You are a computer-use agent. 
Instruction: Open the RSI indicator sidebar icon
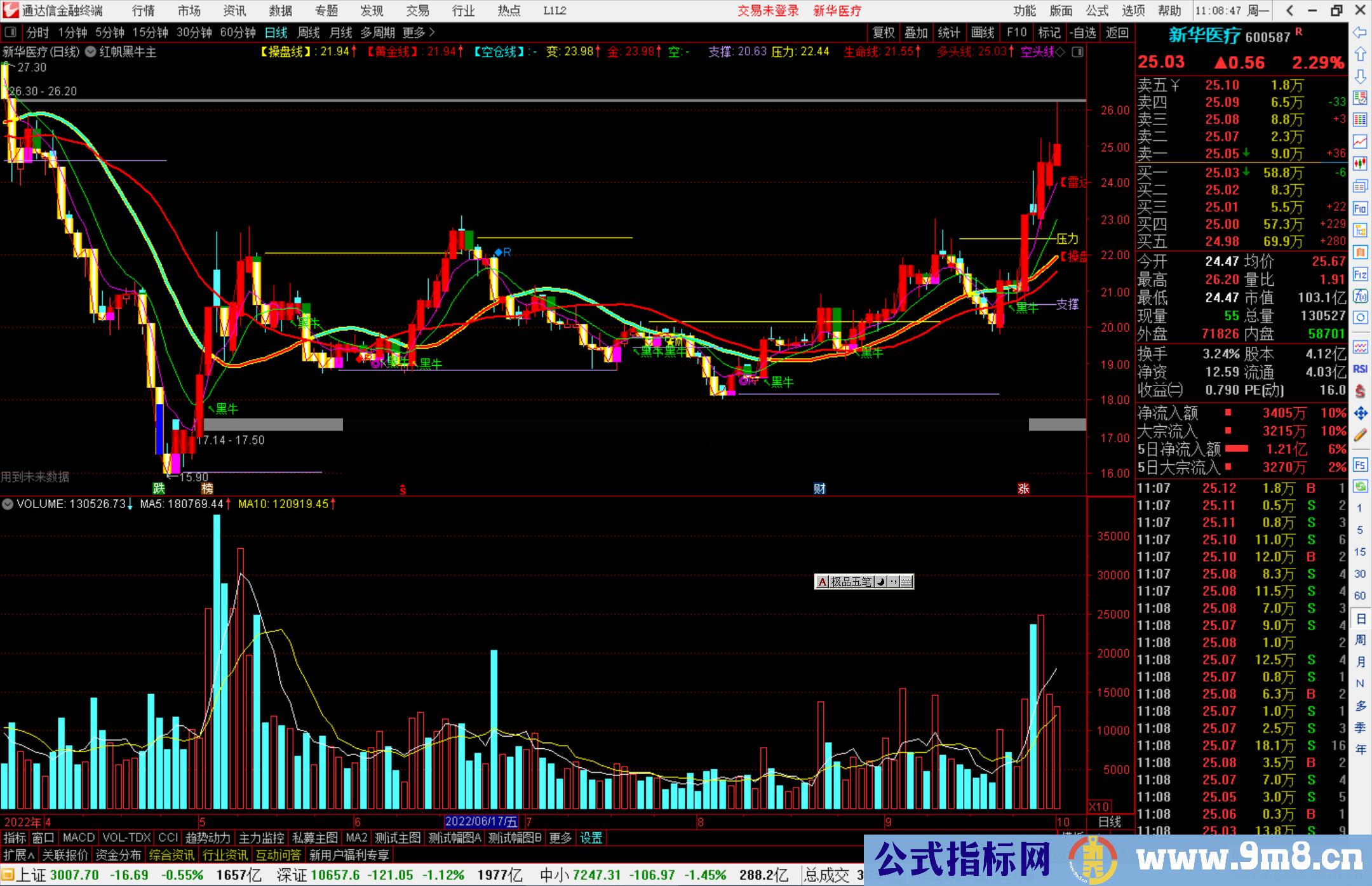coord(1360,369)
